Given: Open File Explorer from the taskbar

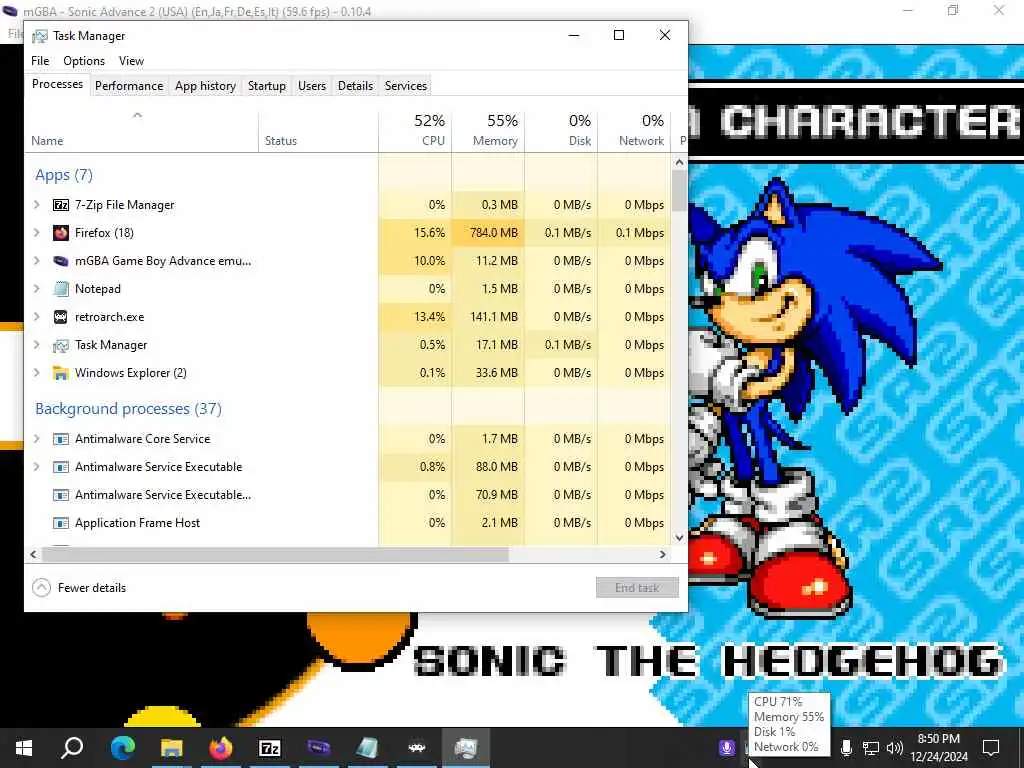Looking at the screenshot, I should coord(171,748).
